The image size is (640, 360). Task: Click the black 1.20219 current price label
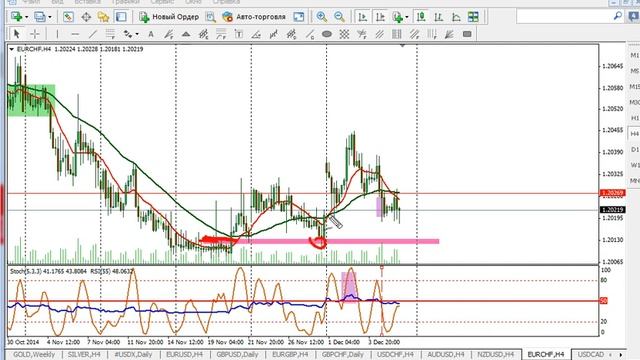[x=612, y=210]
